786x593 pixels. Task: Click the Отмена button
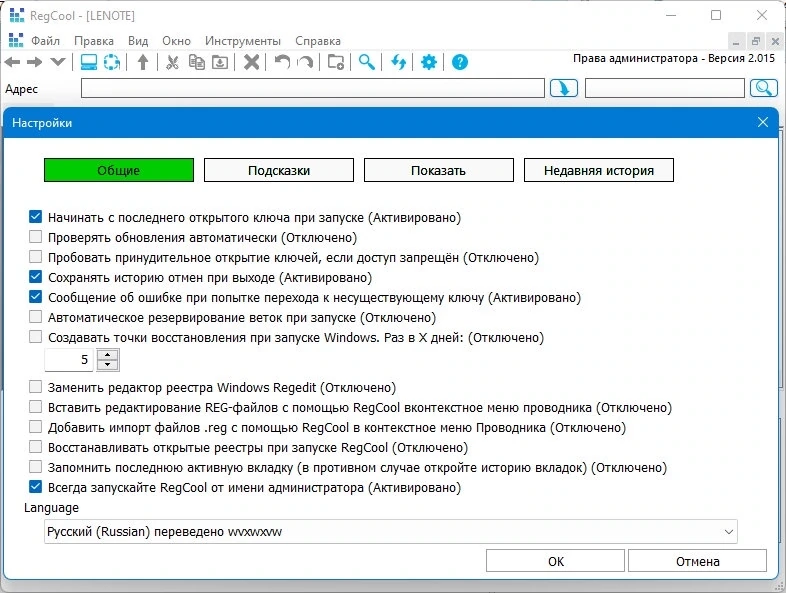[x=697, y=561]
